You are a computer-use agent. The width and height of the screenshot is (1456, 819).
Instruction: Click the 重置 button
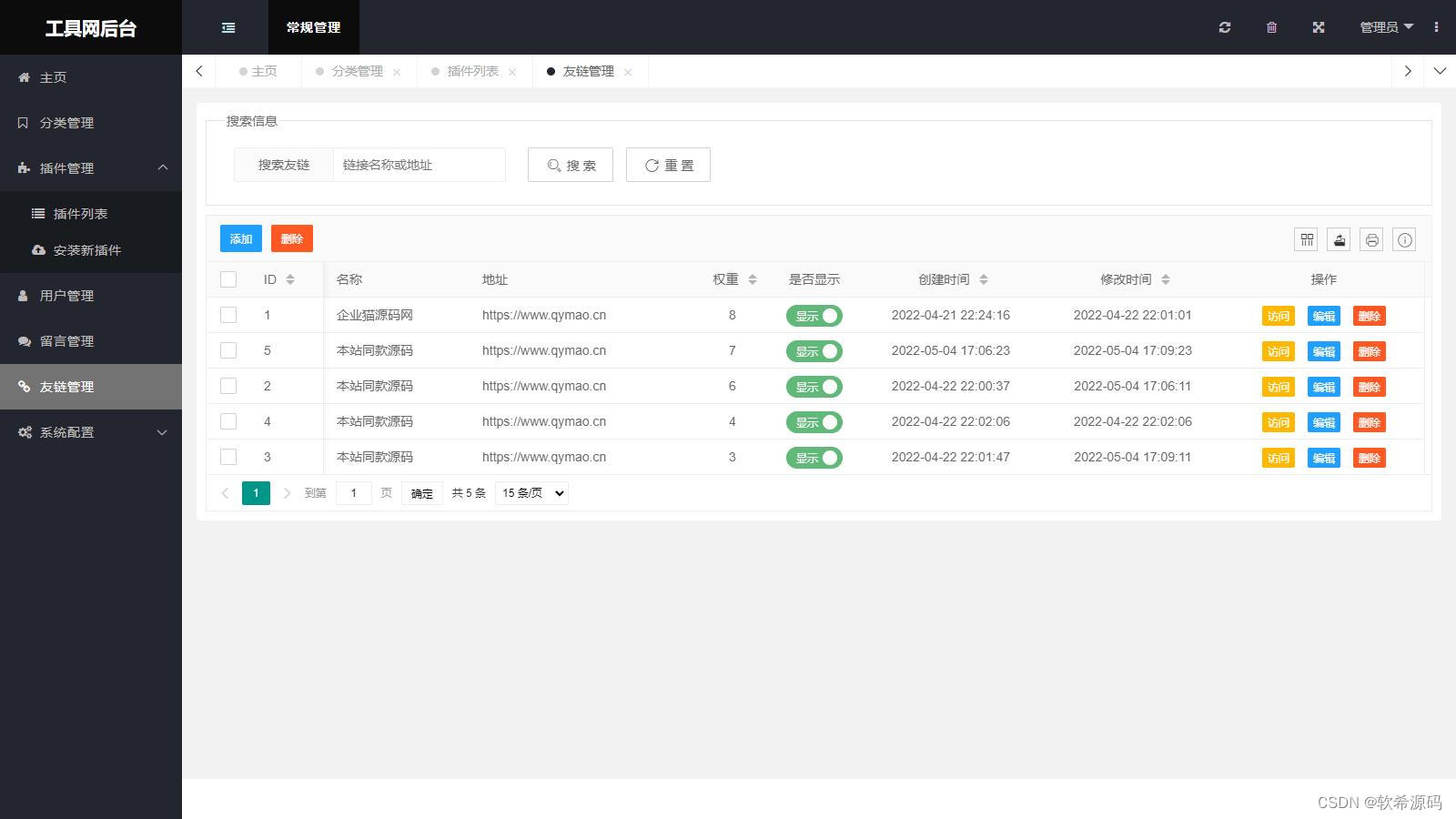tap(668, 165)
